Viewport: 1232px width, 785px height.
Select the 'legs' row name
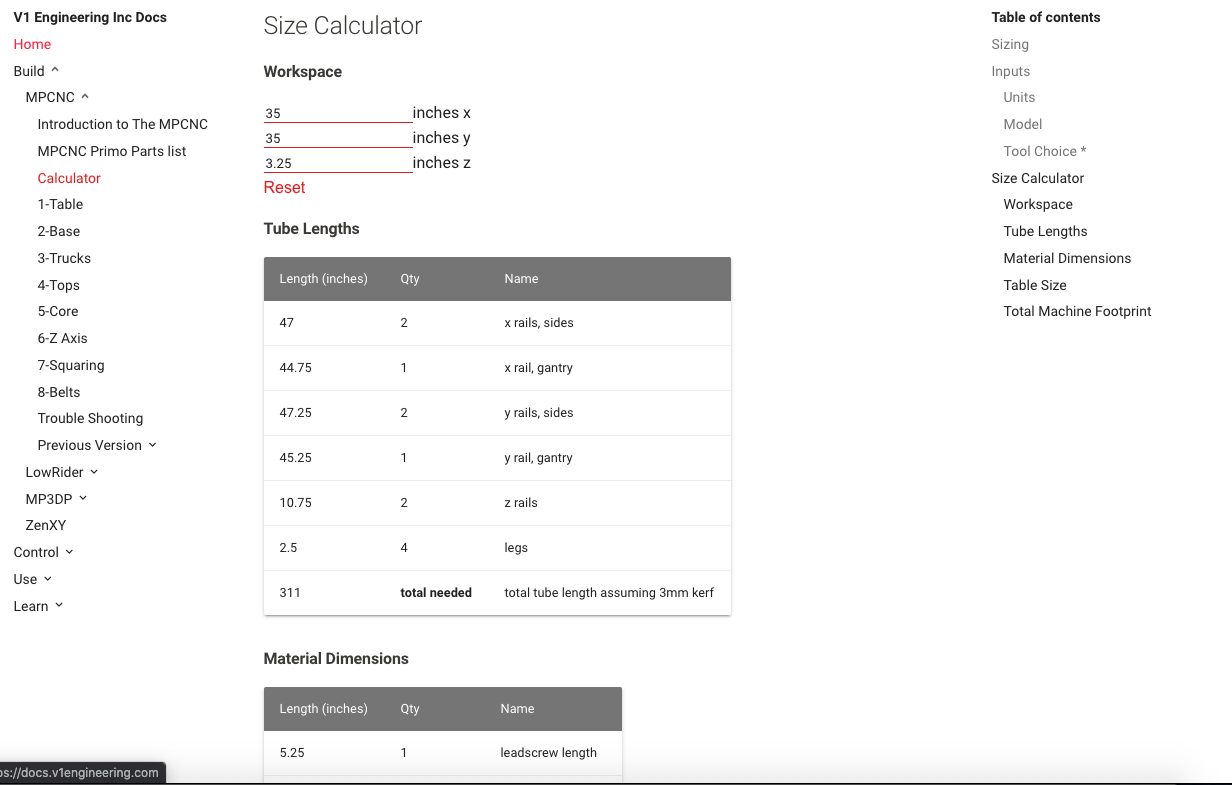[516, 548]
